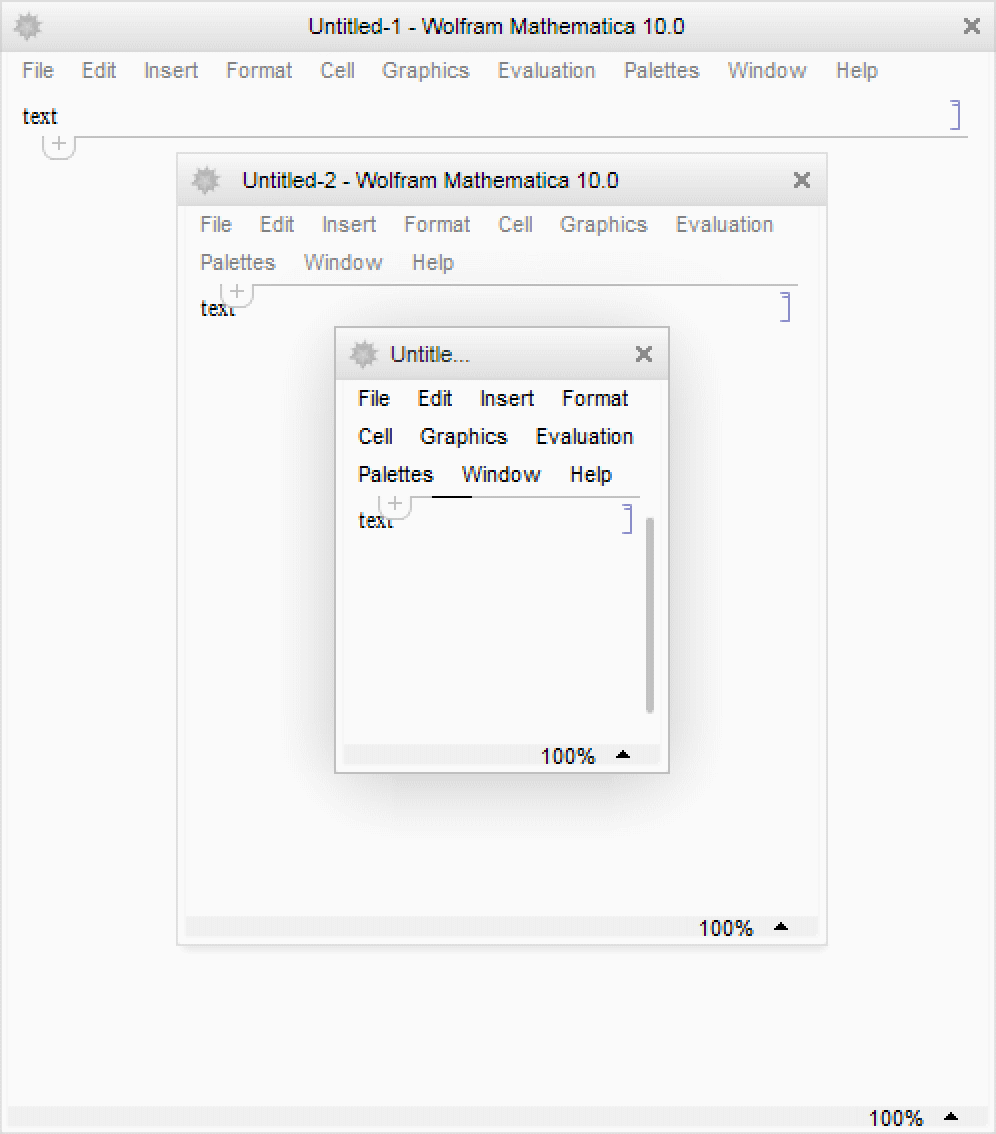Click the Mathematica icon in Untitled-1 title bar
The width and height of the screenshot is (996, 1134).
28,27
